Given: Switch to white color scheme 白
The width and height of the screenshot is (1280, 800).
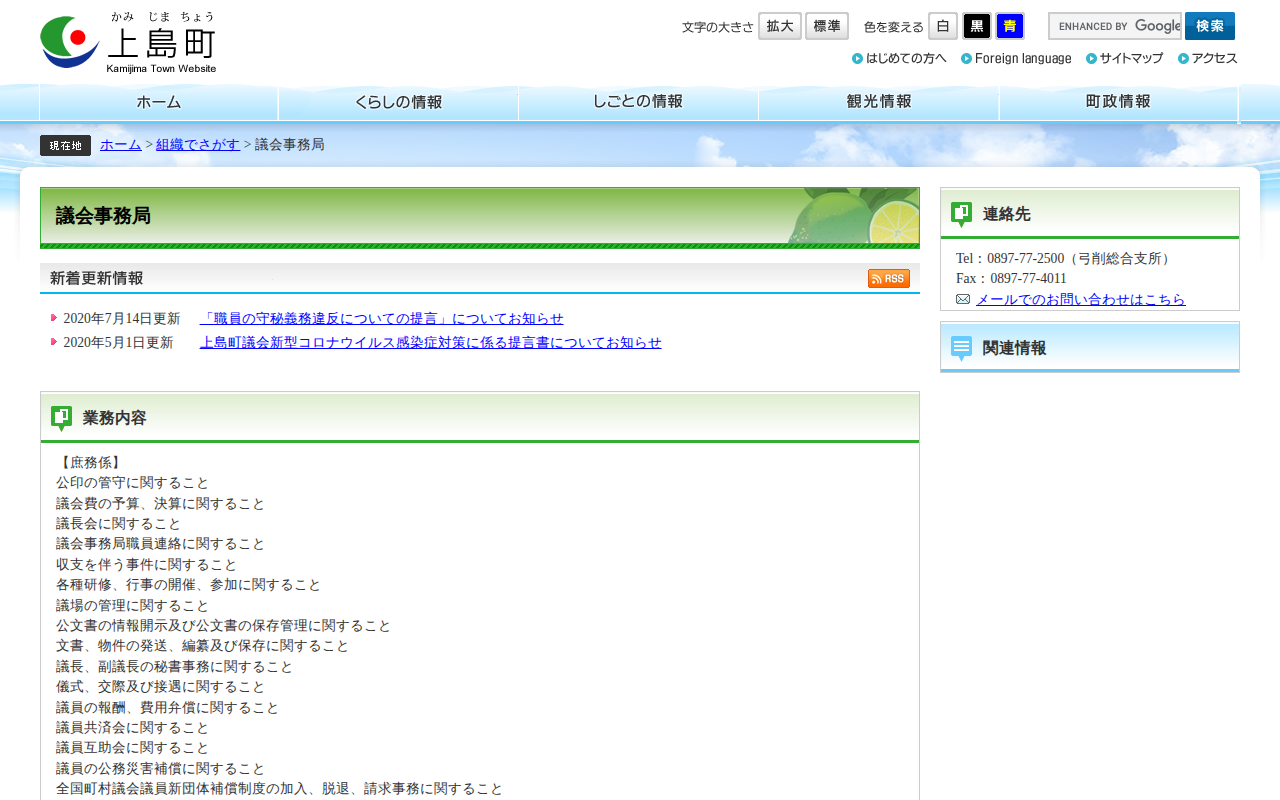Looking at the screenshot, I should click(943, 26).
